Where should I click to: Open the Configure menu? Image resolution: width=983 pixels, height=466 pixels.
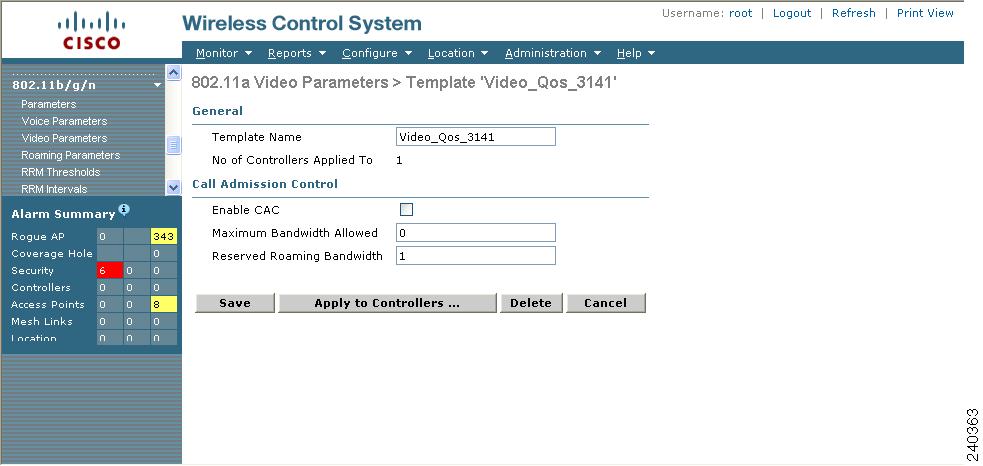click(377, 53)
